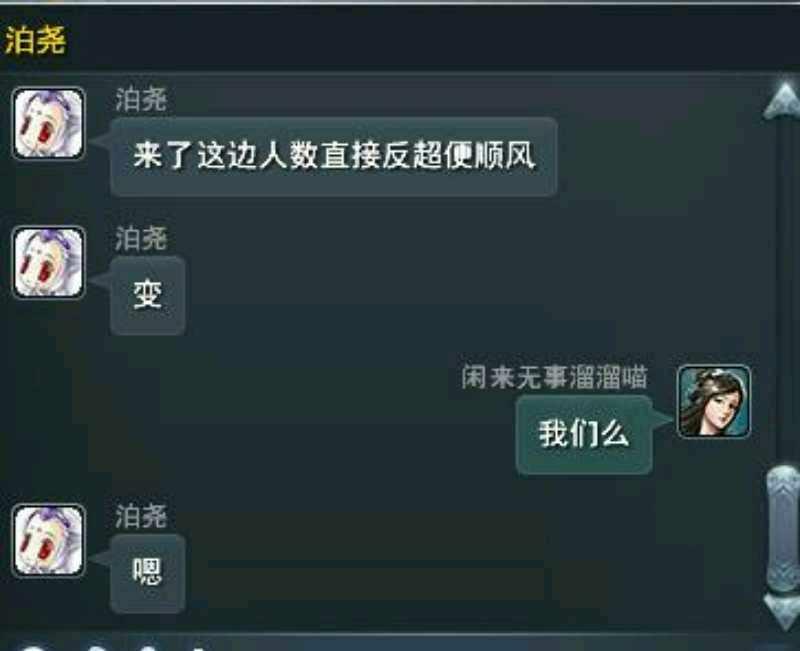Click the 来了这边人数直接反超便顺风 message bubble

pos(334,157)
